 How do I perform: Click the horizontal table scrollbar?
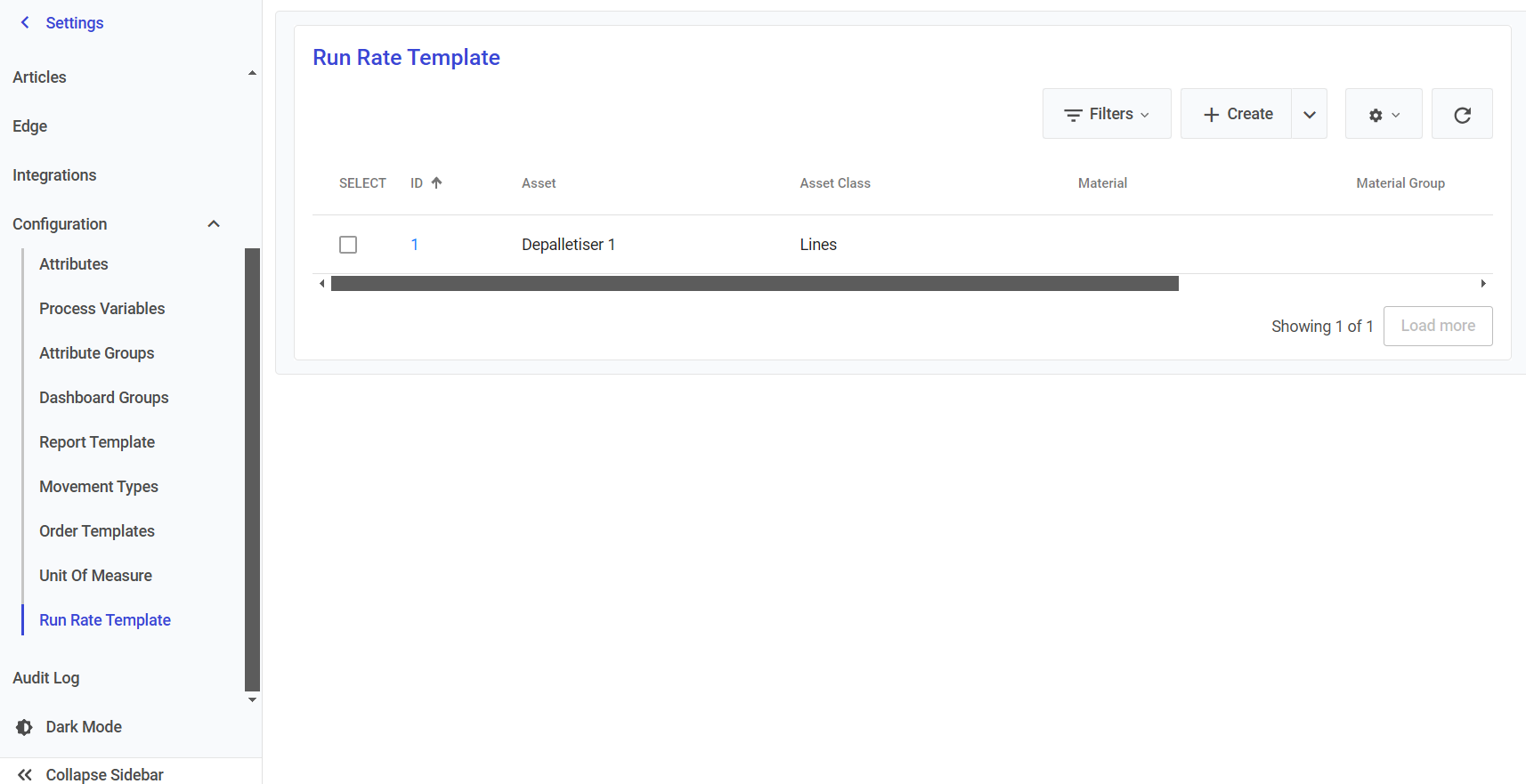point(754,284)
